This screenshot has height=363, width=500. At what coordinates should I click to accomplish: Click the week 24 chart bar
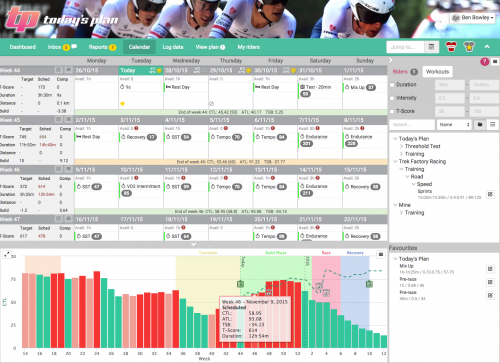tap(97, 310)
